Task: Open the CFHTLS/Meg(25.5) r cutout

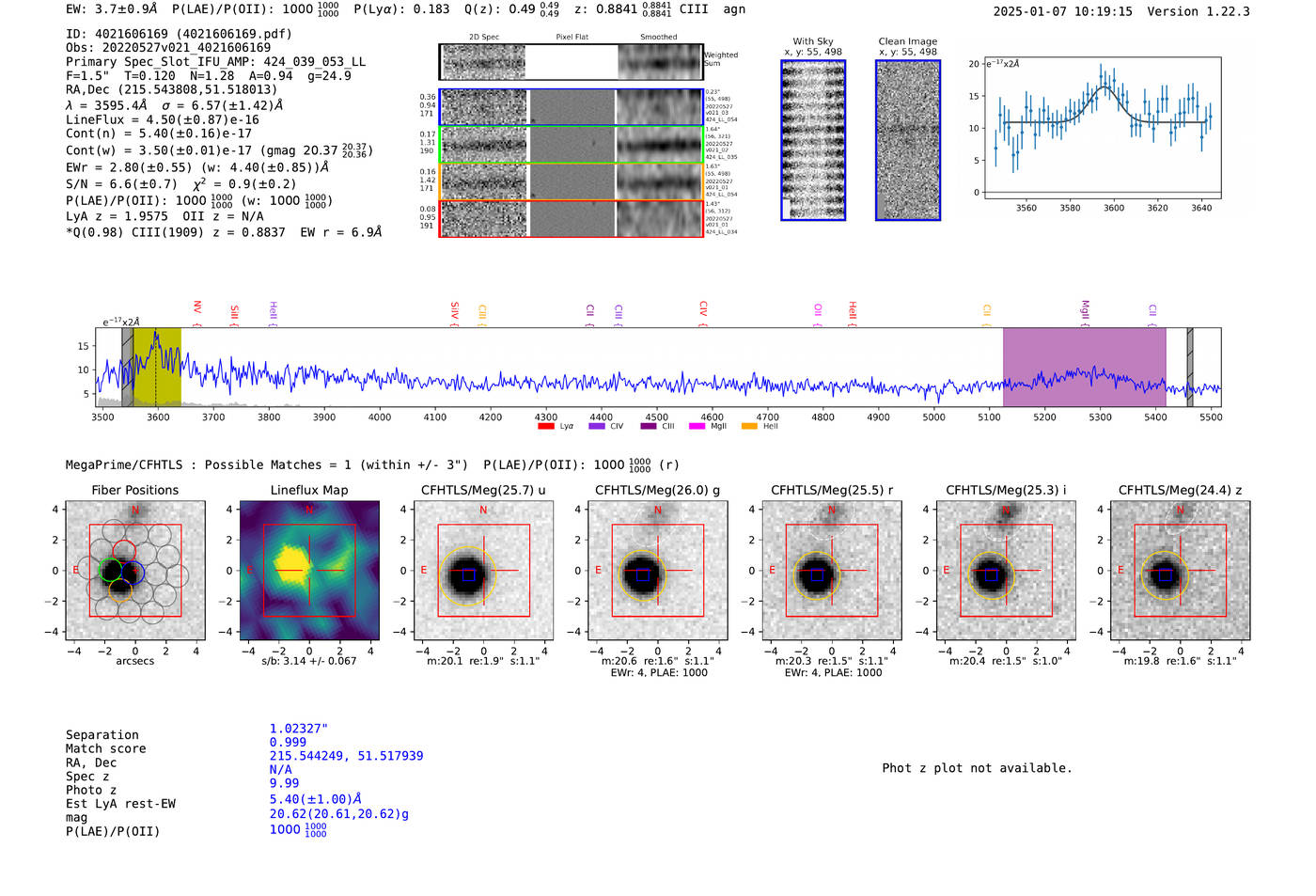Action: coord(832,571)
